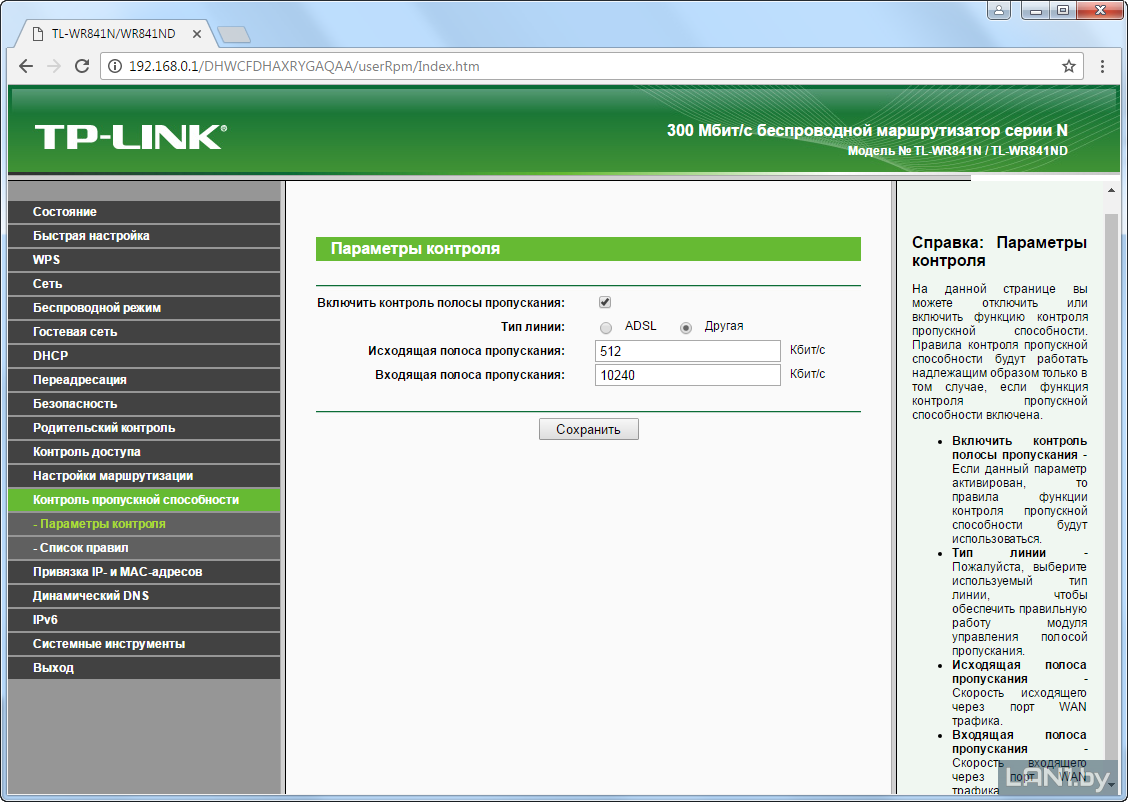The height and width of the screenshot is (802, 1128).
Task: Close the TL-WR841N/WR841ND tab
Action: coord(196,34)
